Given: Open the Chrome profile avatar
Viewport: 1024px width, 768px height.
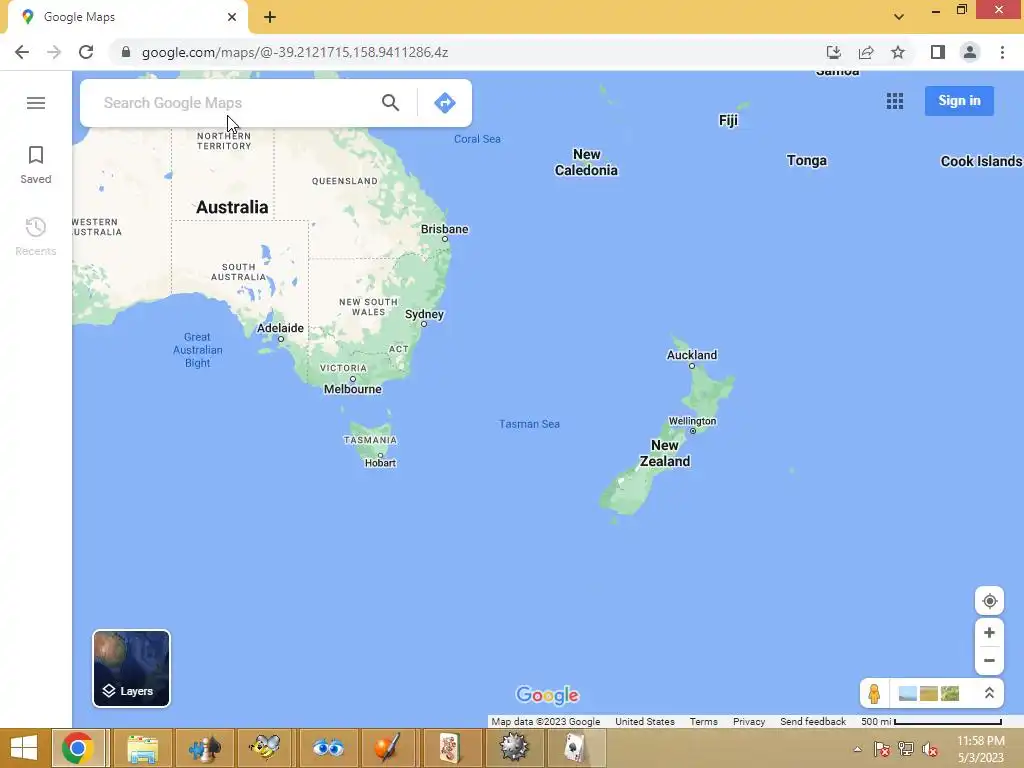Looking at the screenshot, I should (970, 52).
